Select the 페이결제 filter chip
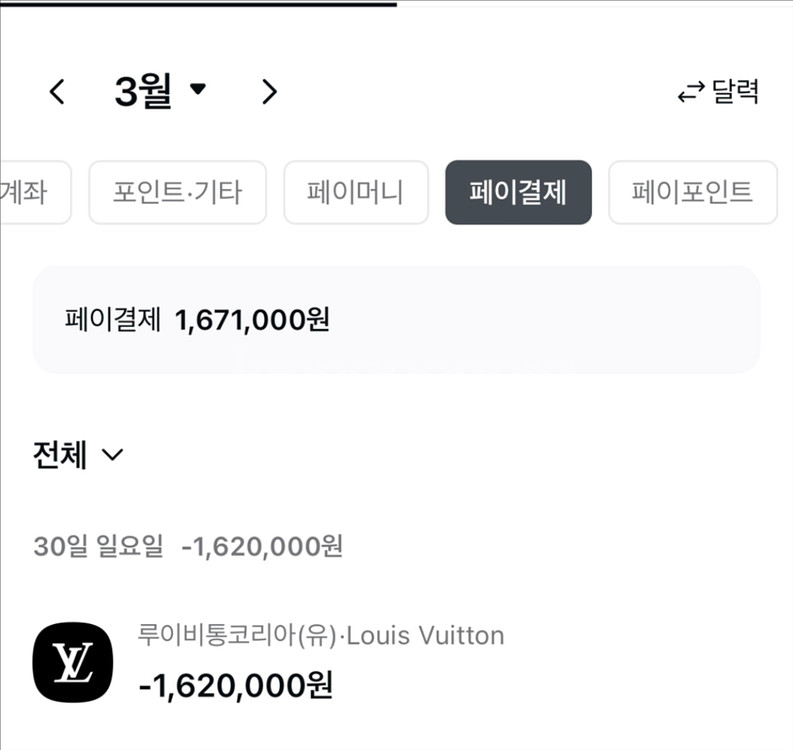Screen dimensions: 793x750 point(518,192)
